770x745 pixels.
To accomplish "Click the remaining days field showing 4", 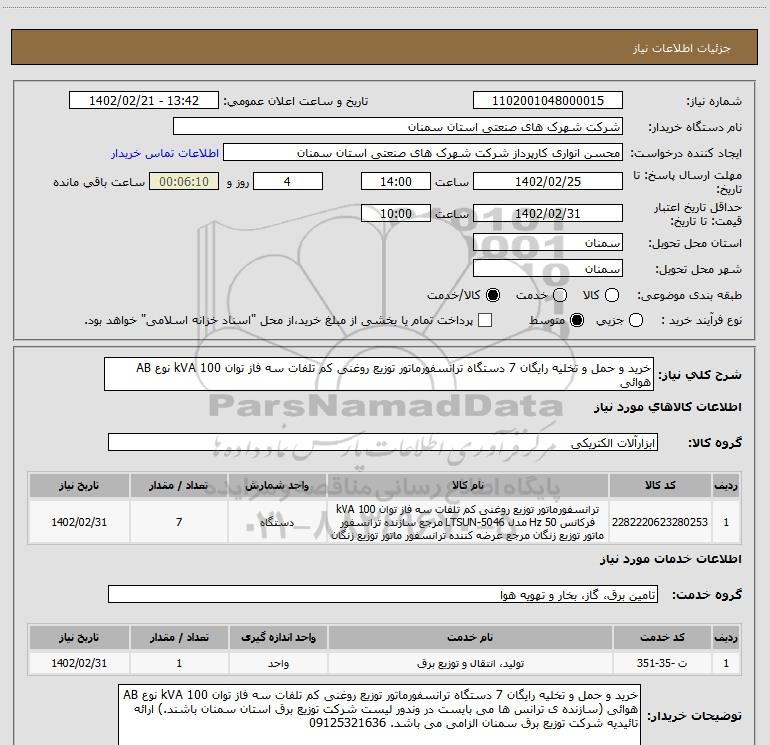I will pyautogui.click(x=288, y=181).
